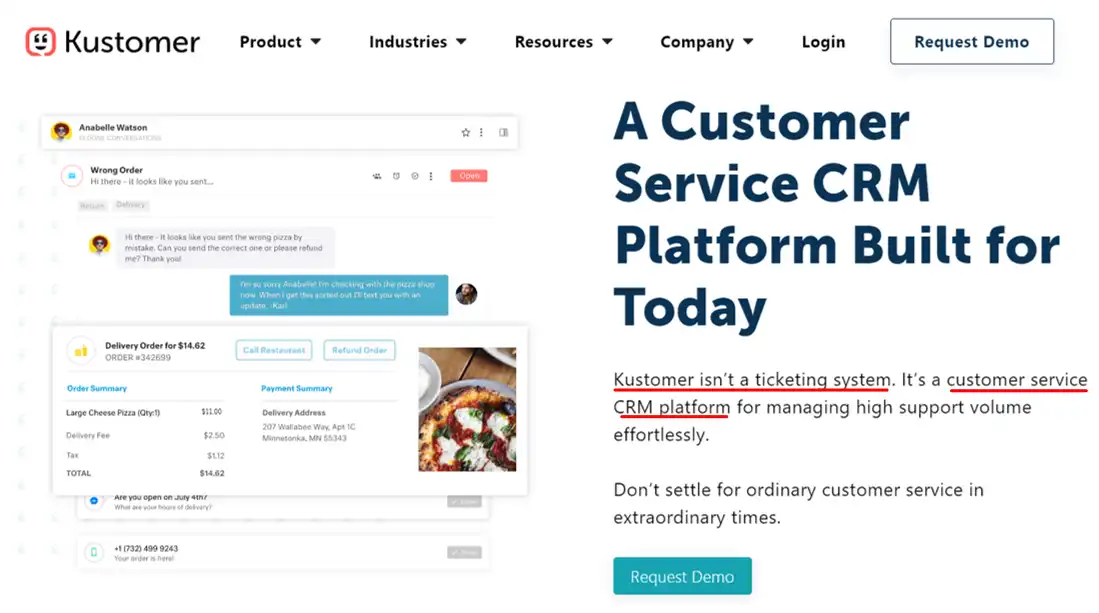Open the Product menu label
1099x613 pixels.
pyautogui.click(x=271, y=42)
